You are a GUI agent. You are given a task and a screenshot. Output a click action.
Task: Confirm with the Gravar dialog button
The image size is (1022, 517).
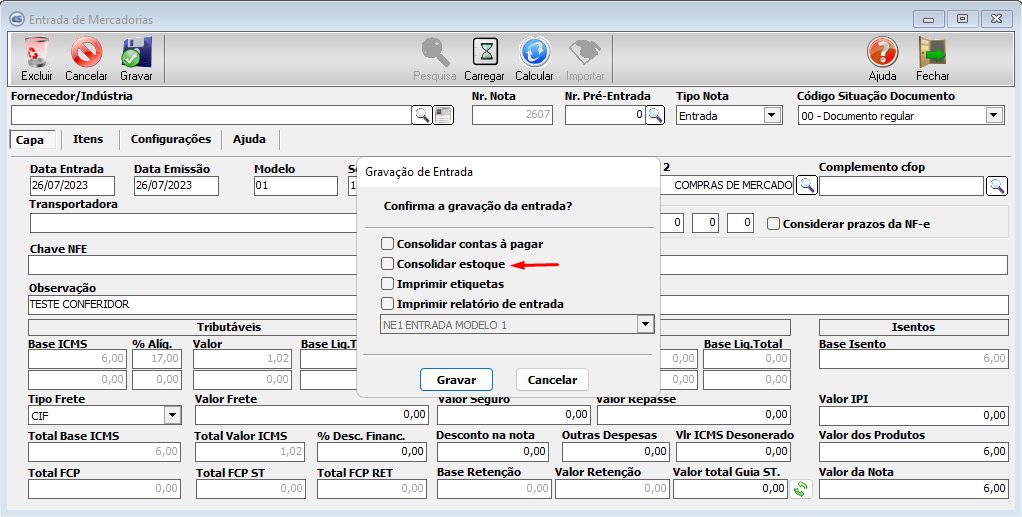coord(456,380)
